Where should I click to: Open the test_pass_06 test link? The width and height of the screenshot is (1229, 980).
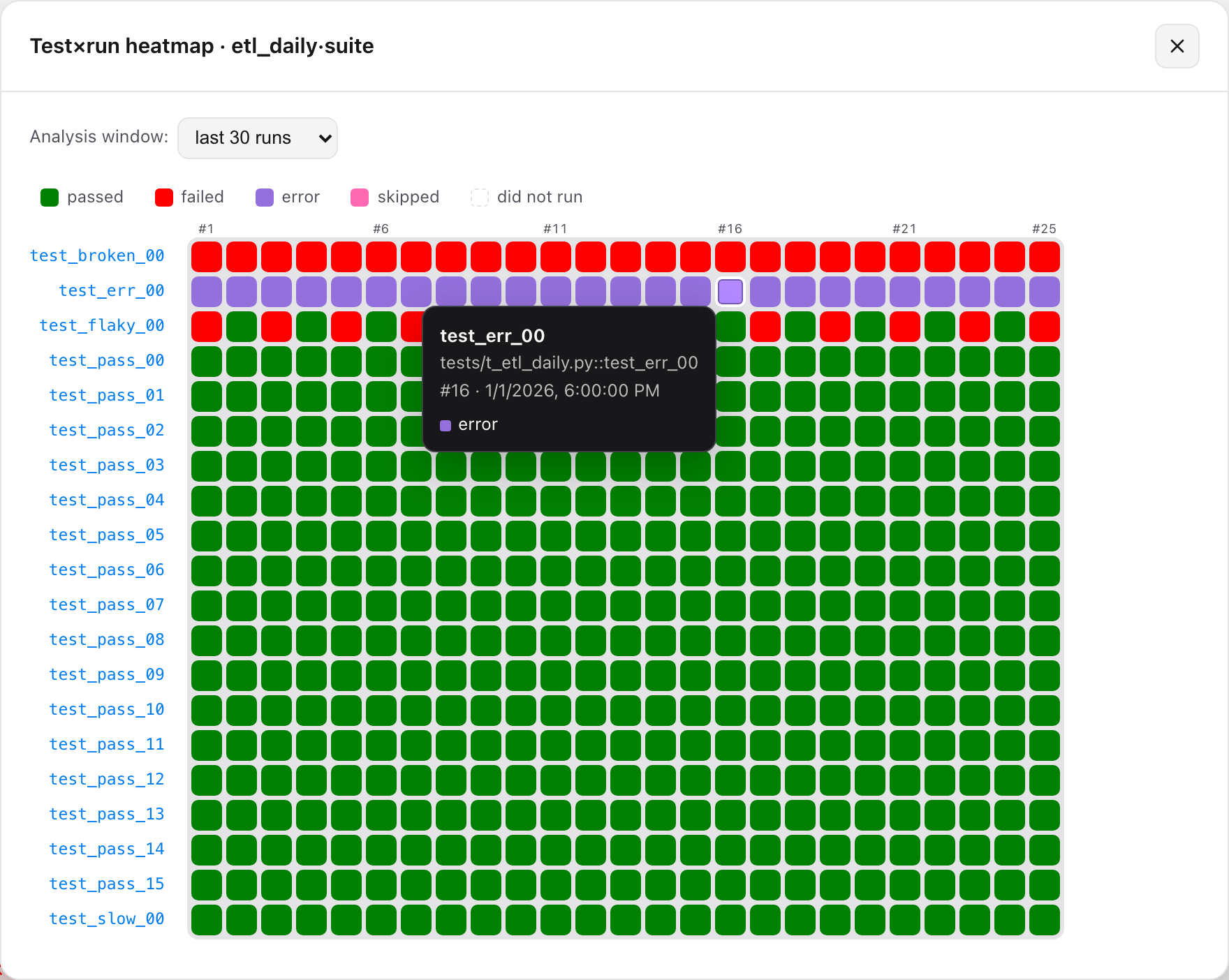[x=107, y=570]
